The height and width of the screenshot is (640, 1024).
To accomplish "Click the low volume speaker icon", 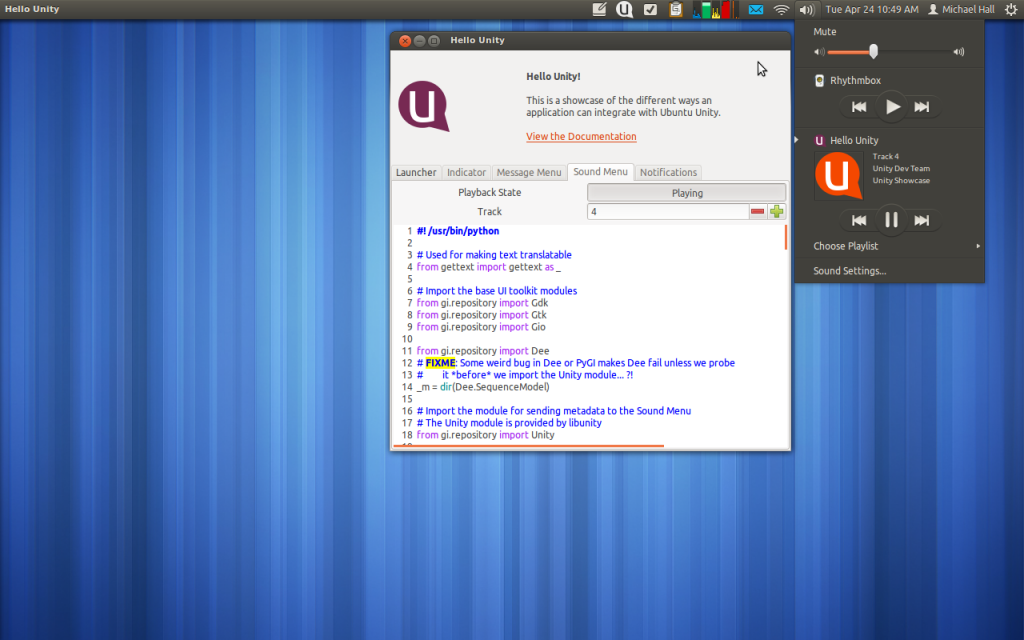I will click(x=819, y=52).
